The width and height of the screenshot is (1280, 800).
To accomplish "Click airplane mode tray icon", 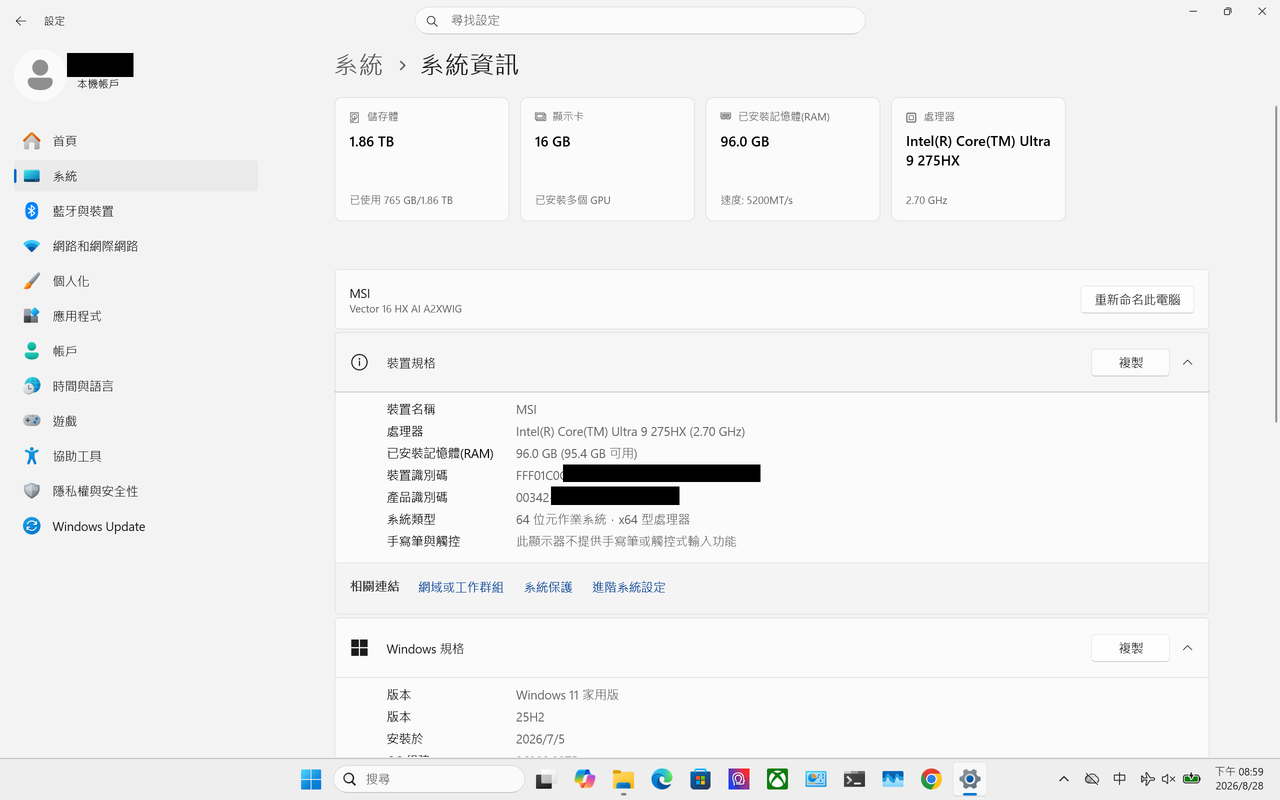I will tap(1147, 779).
